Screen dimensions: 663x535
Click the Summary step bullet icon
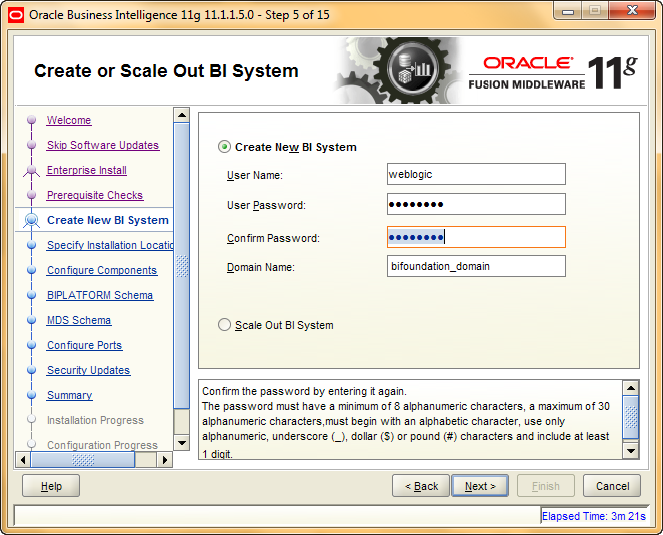pyautogui.click(x=31, y=395)
